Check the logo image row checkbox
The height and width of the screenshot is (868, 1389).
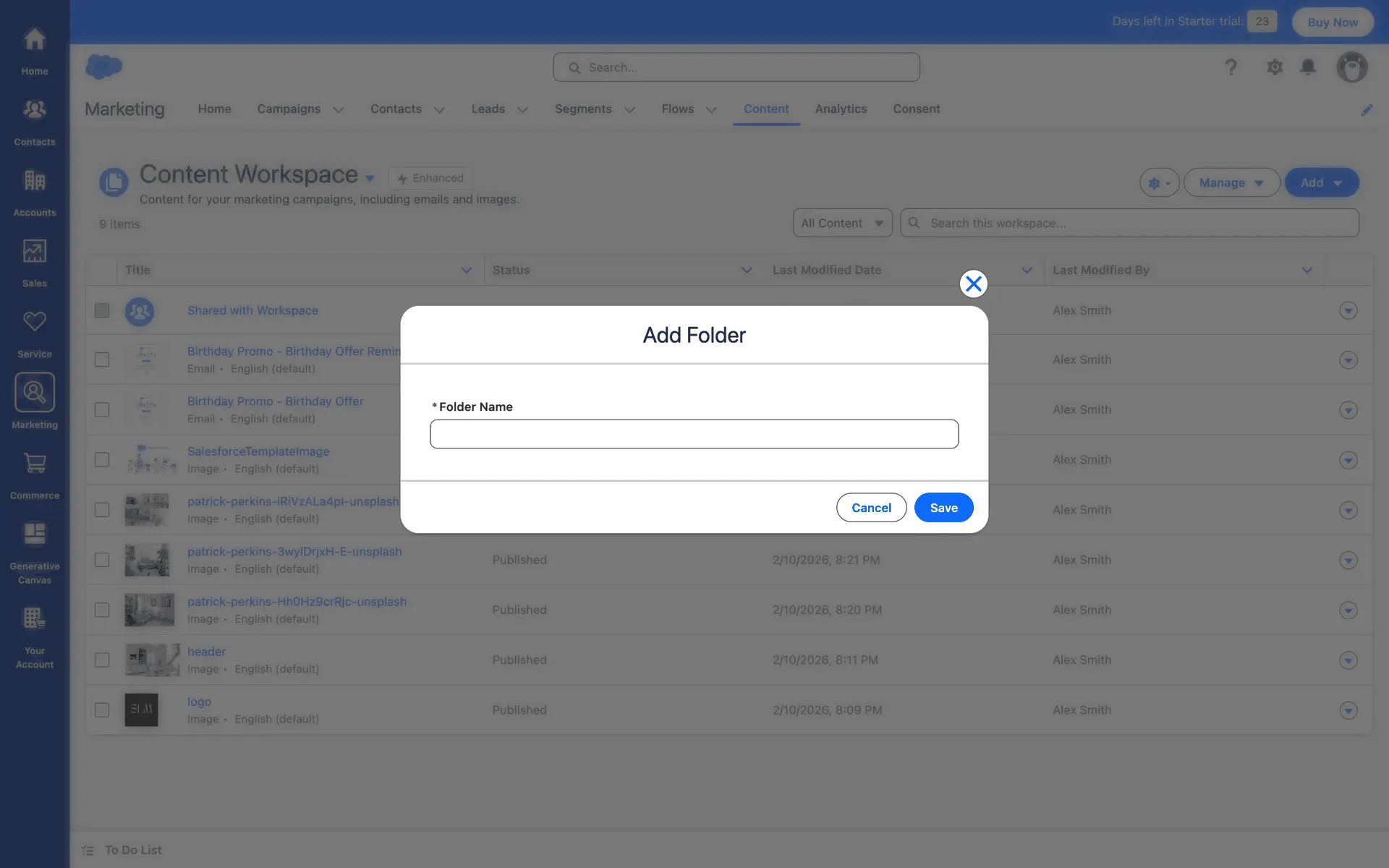coord(102,710)
